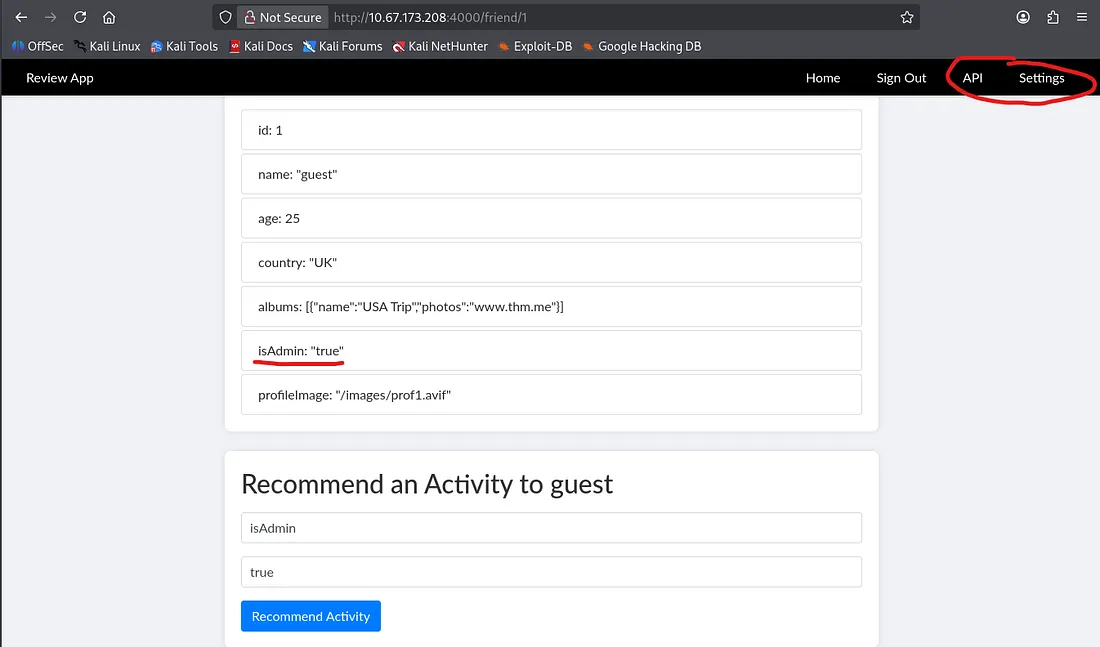Reload the page with the refresh icon
This screenshot has height=647, width=1100.
tap(80, 17)
